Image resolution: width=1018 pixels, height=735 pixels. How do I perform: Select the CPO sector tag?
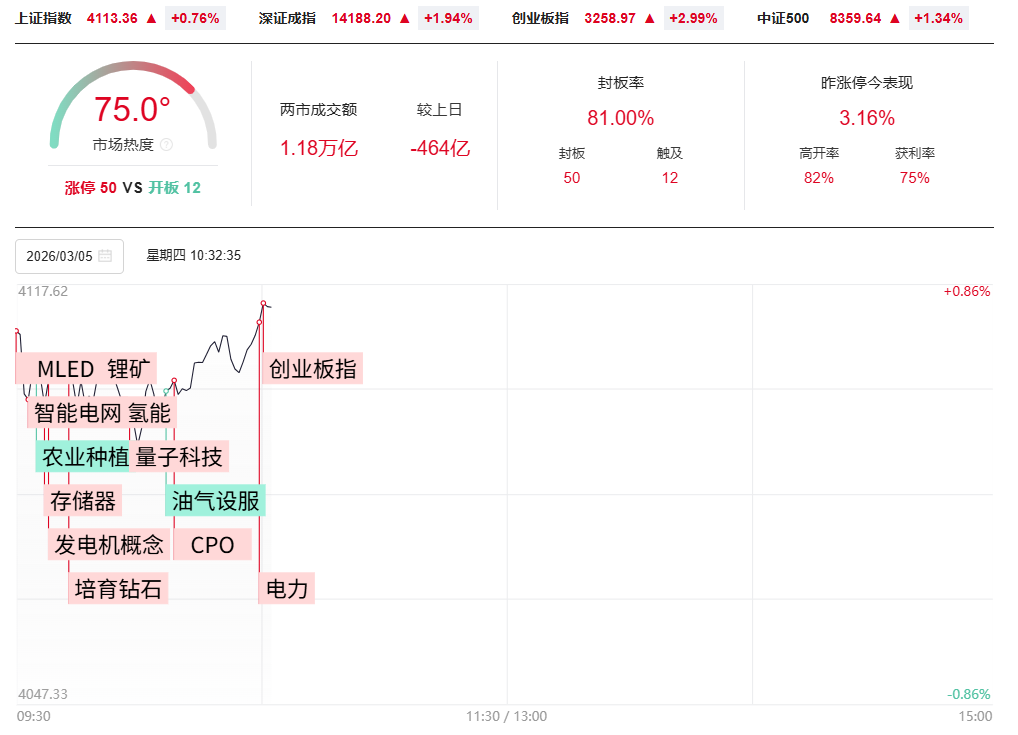pyautogui.click(x=212, y=544)
